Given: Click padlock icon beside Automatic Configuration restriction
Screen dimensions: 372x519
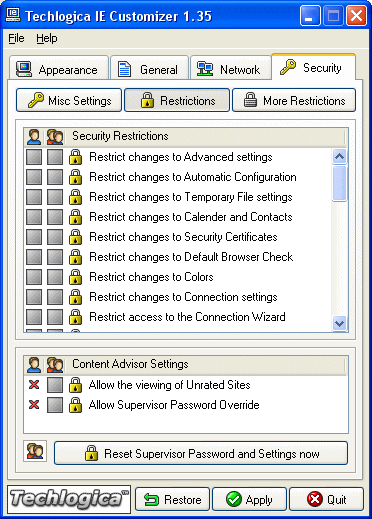Looking at the screenshot, I should pyautogui.click(x=75, y=177).
